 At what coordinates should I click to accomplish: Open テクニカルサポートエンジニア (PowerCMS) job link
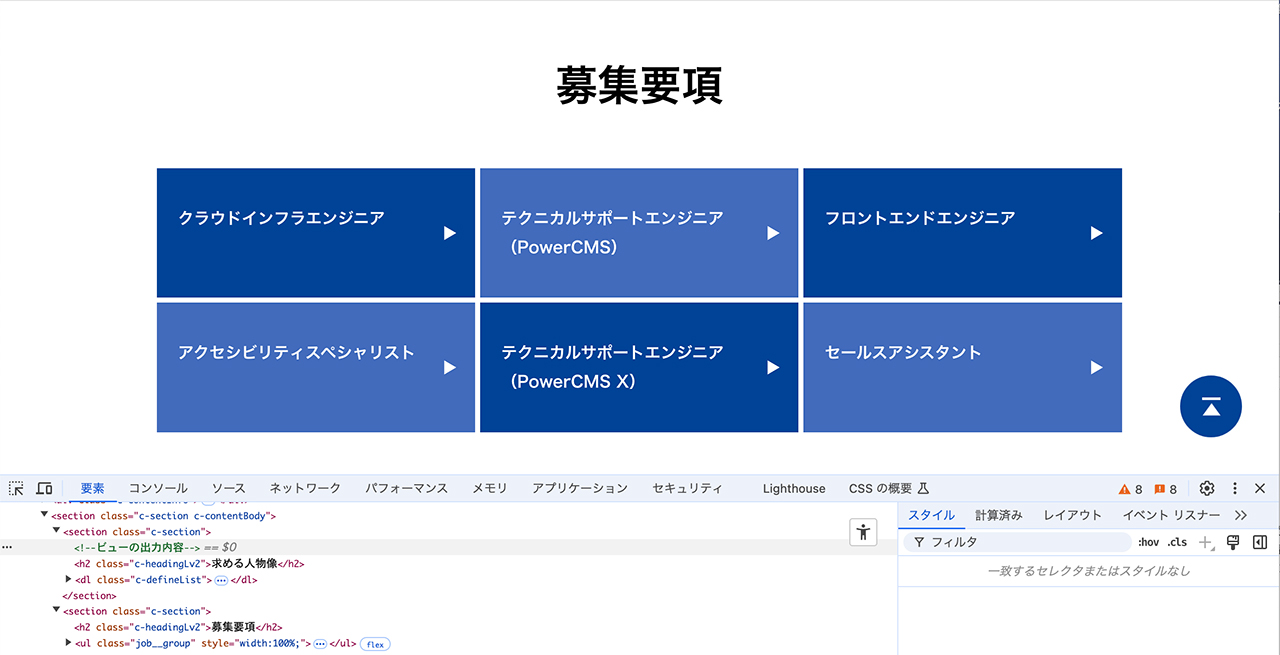click(639, 233)
